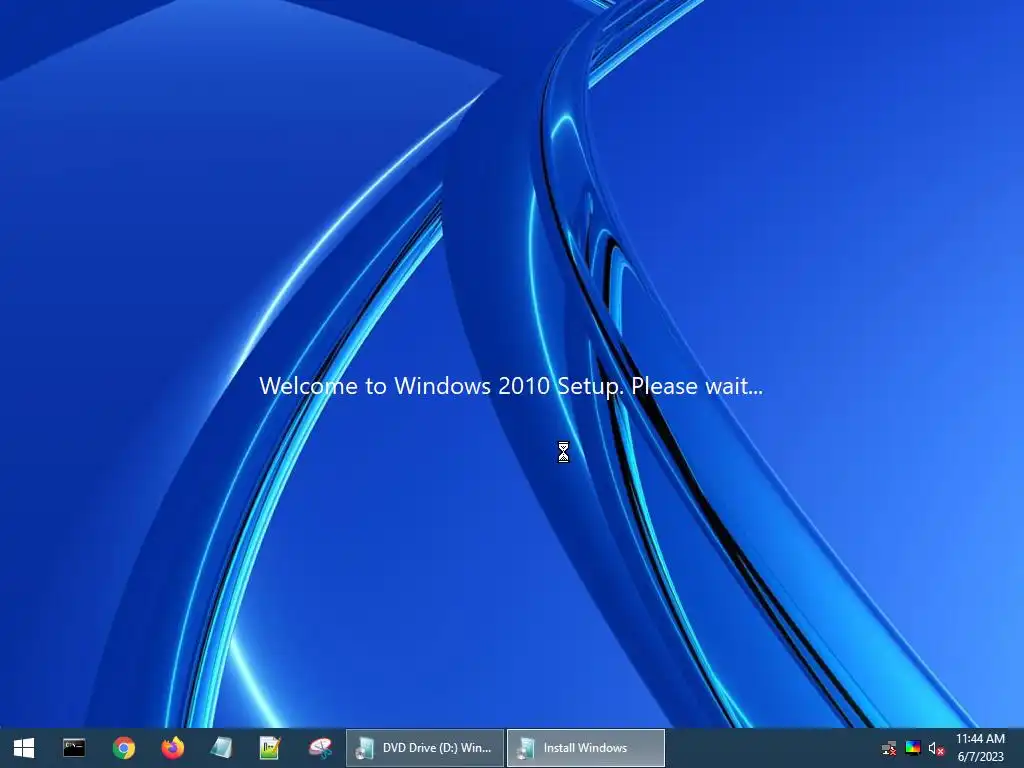
Task: Open the glass notepad icon in taskbar
Action: click(222, 748)
